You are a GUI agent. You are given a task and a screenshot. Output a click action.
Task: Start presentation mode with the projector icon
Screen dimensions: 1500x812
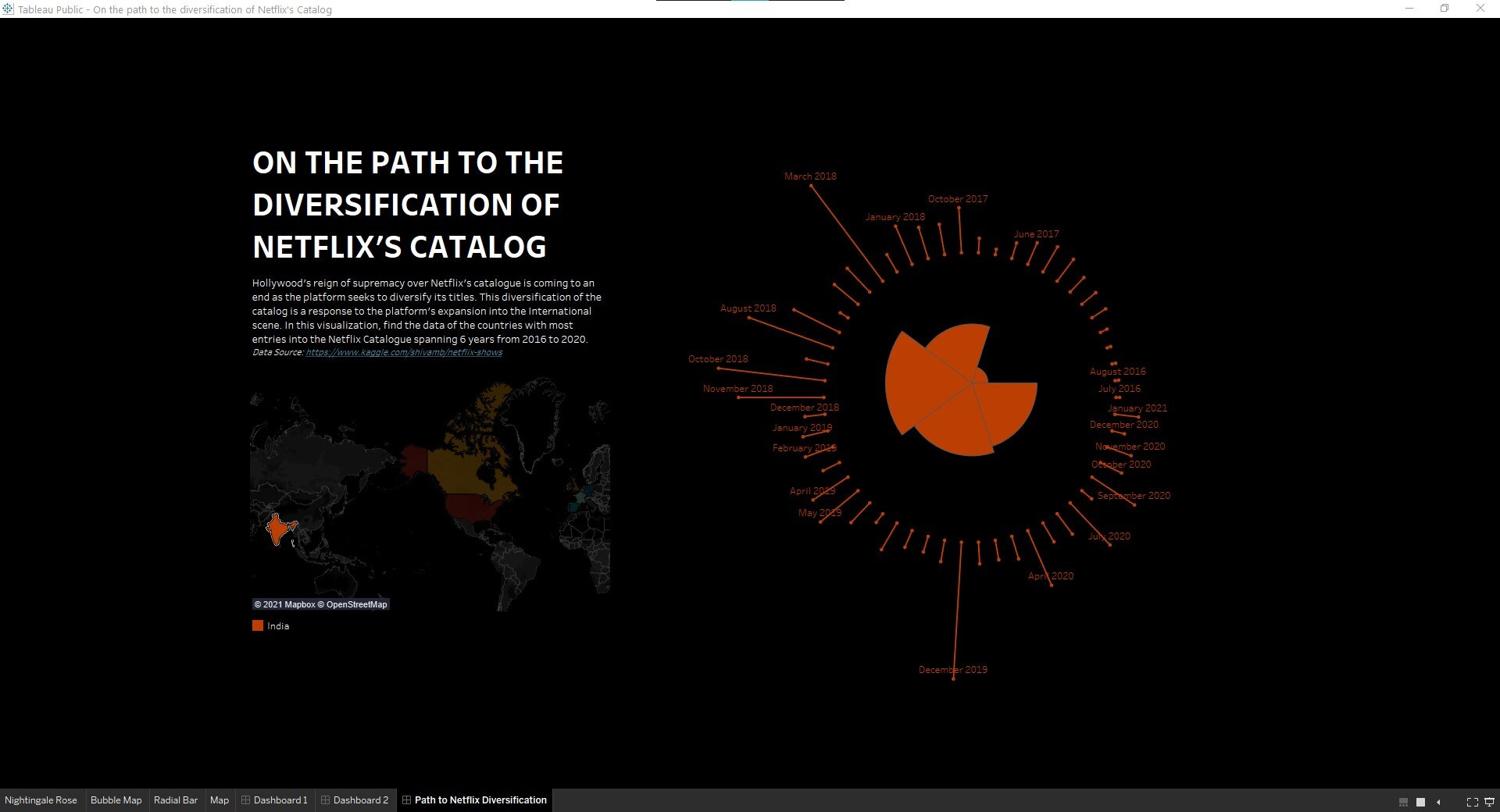pyautogui.click(x=1489, y=802)
